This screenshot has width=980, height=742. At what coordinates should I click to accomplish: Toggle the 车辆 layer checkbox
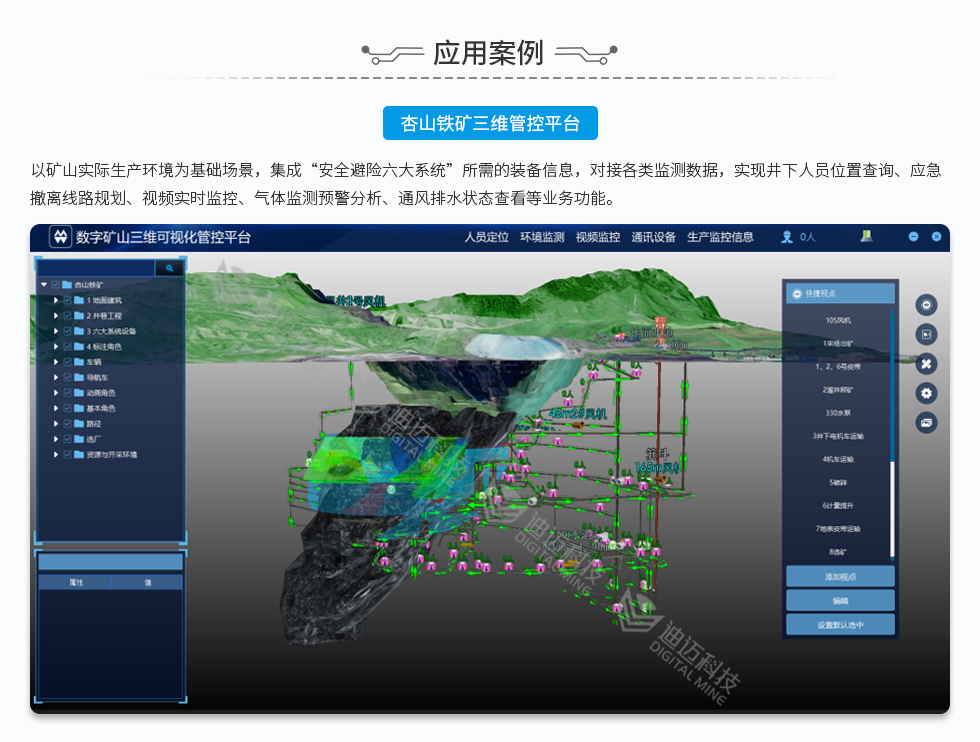(67, 362)
